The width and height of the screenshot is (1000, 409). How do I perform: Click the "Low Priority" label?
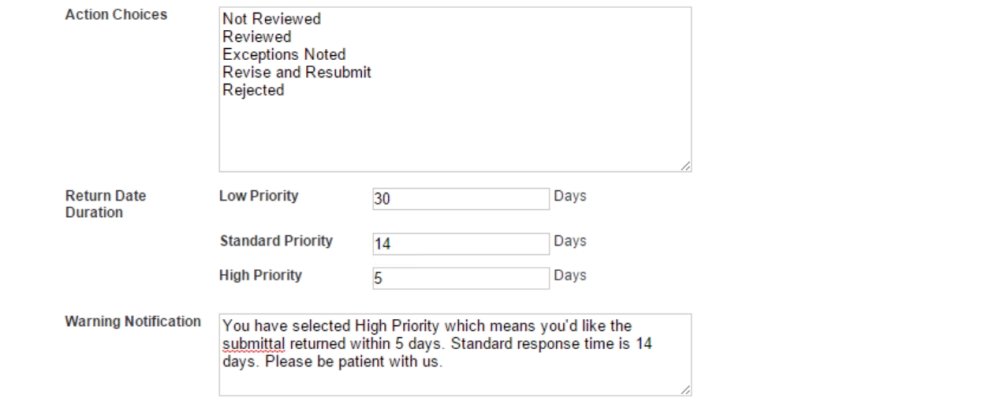pyautogui.click(x=258, y=196)
